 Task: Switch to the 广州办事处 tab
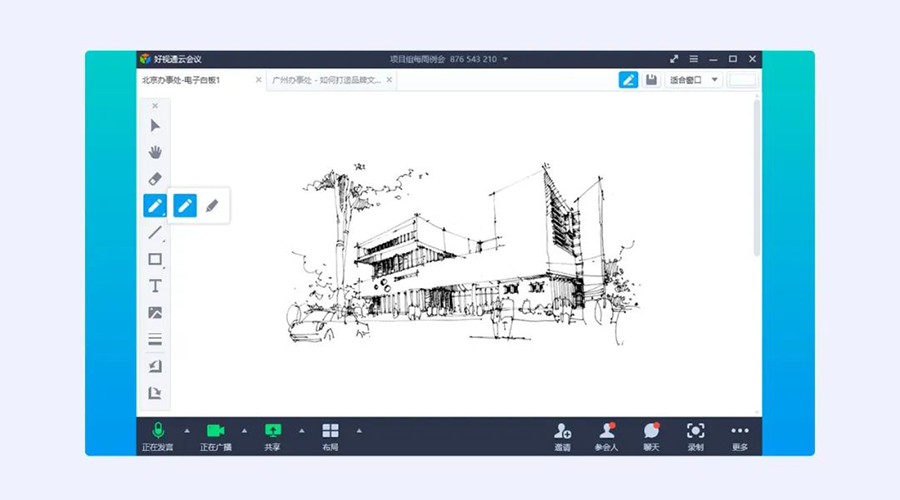pyautogui.click(x=326, y=80)
